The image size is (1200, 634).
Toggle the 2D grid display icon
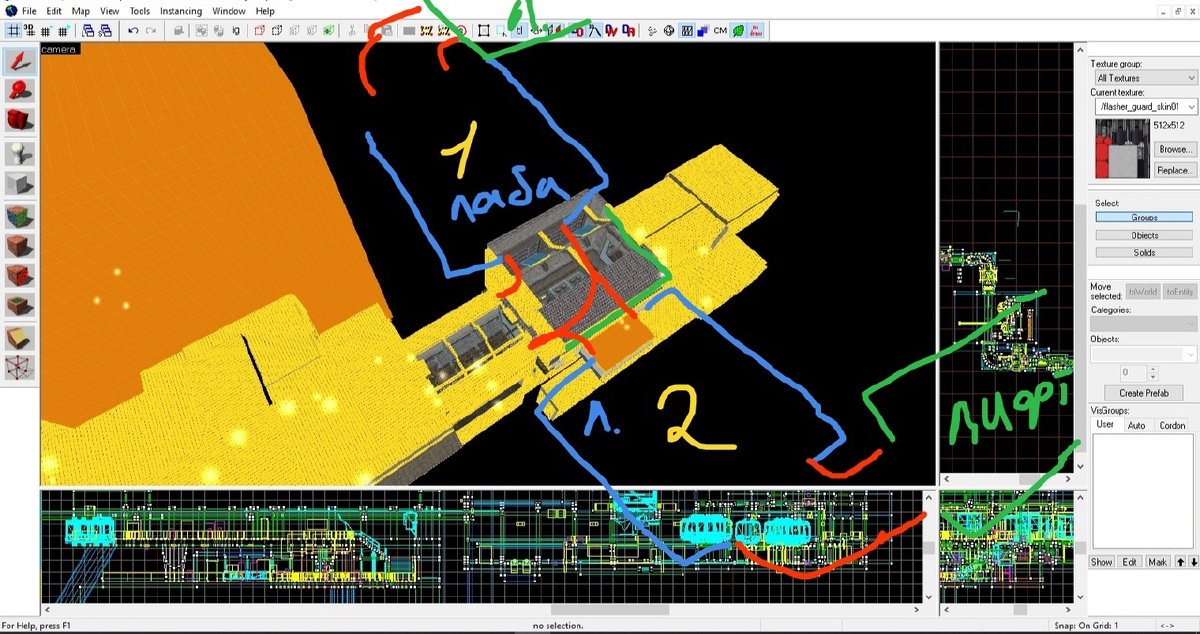pos(14,31)
